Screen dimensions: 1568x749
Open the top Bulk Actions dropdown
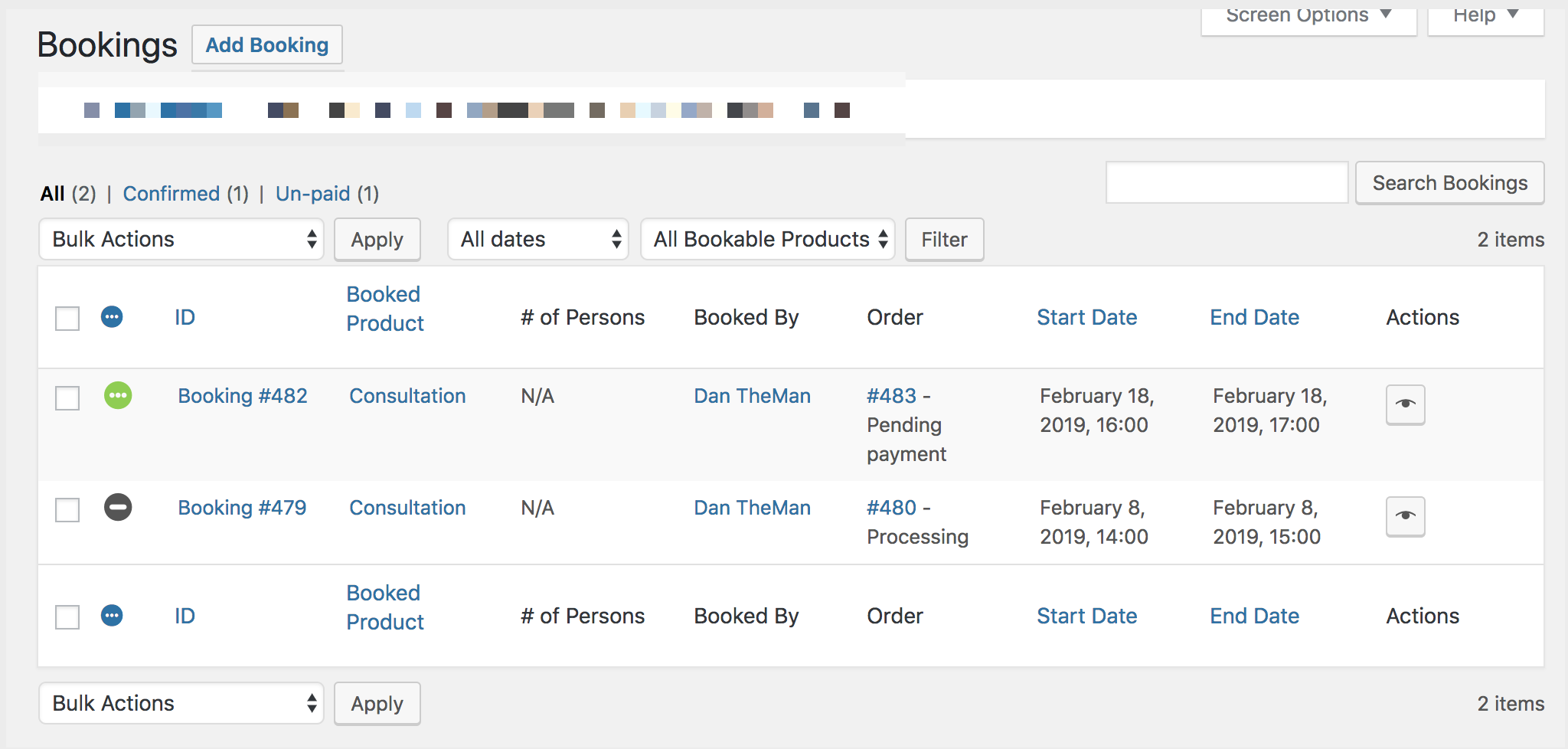point(181,240)
